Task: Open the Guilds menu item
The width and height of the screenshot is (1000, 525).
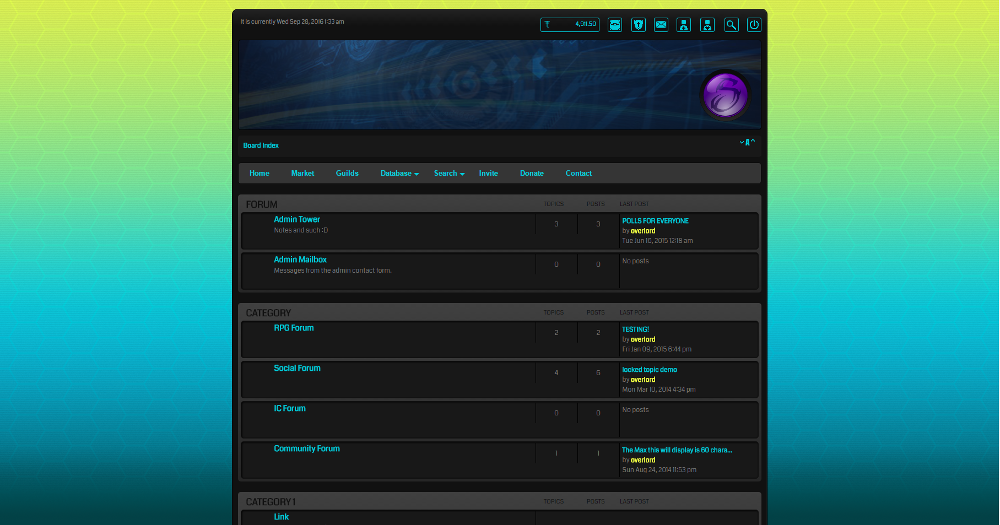Action: point(347,173)
